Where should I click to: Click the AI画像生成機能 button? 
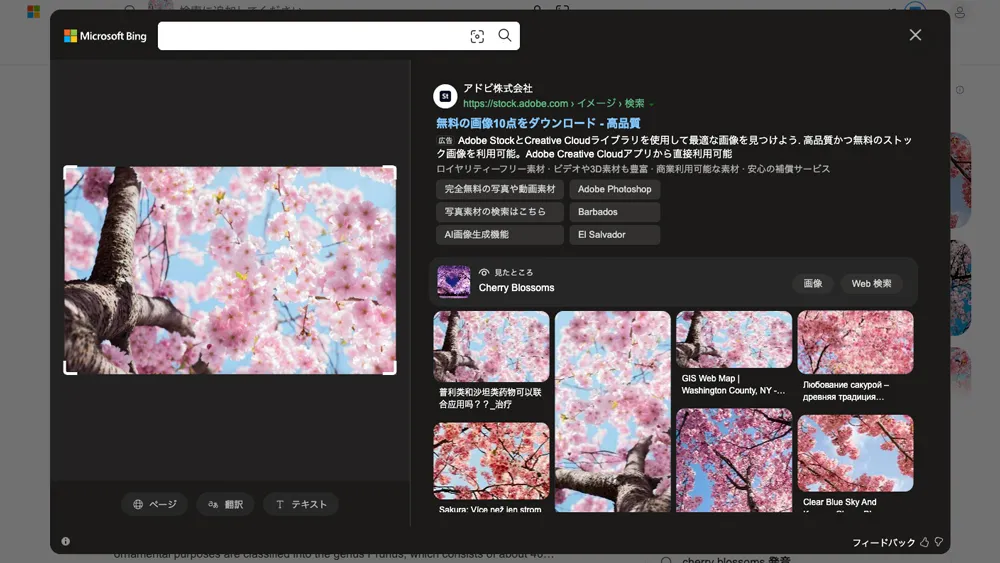click(x=500, y=235)
